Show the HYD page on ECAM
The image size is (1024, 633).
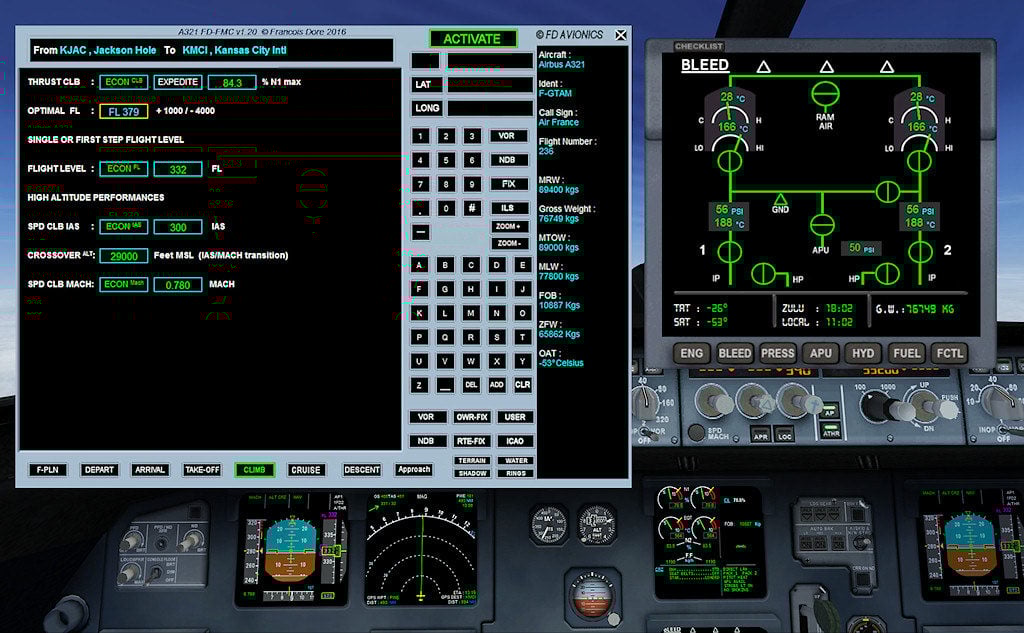coord(863,353)
